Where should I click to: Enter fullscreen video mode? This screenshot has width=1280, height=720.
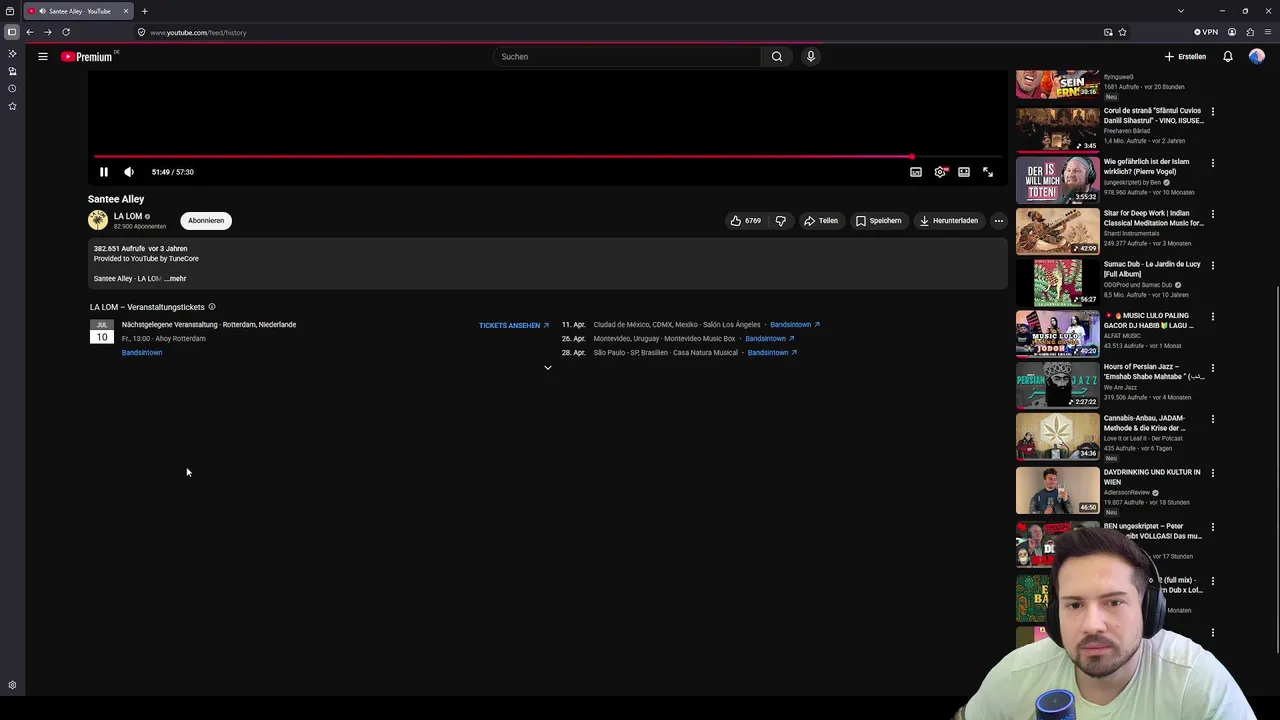click(988, 172)
